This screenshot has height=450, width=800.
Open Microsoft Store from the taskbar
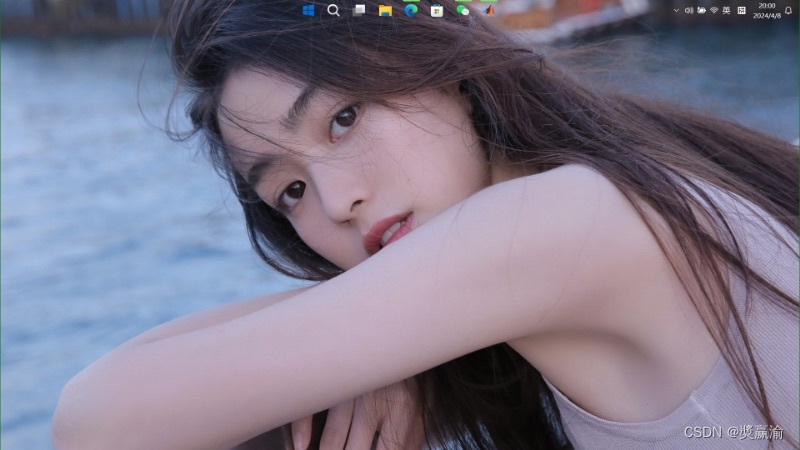pyautogui.click(x=437, y=10)
